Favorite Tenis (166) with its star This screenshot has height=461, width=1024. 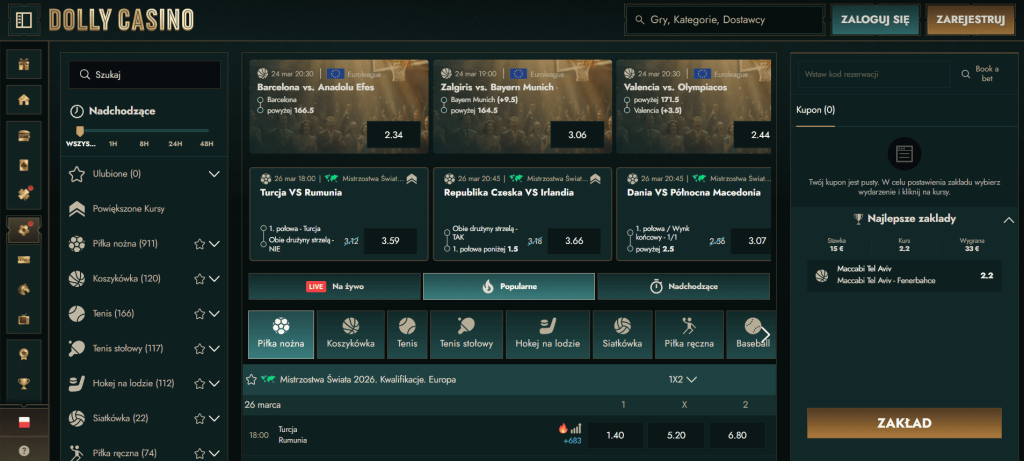200,313
